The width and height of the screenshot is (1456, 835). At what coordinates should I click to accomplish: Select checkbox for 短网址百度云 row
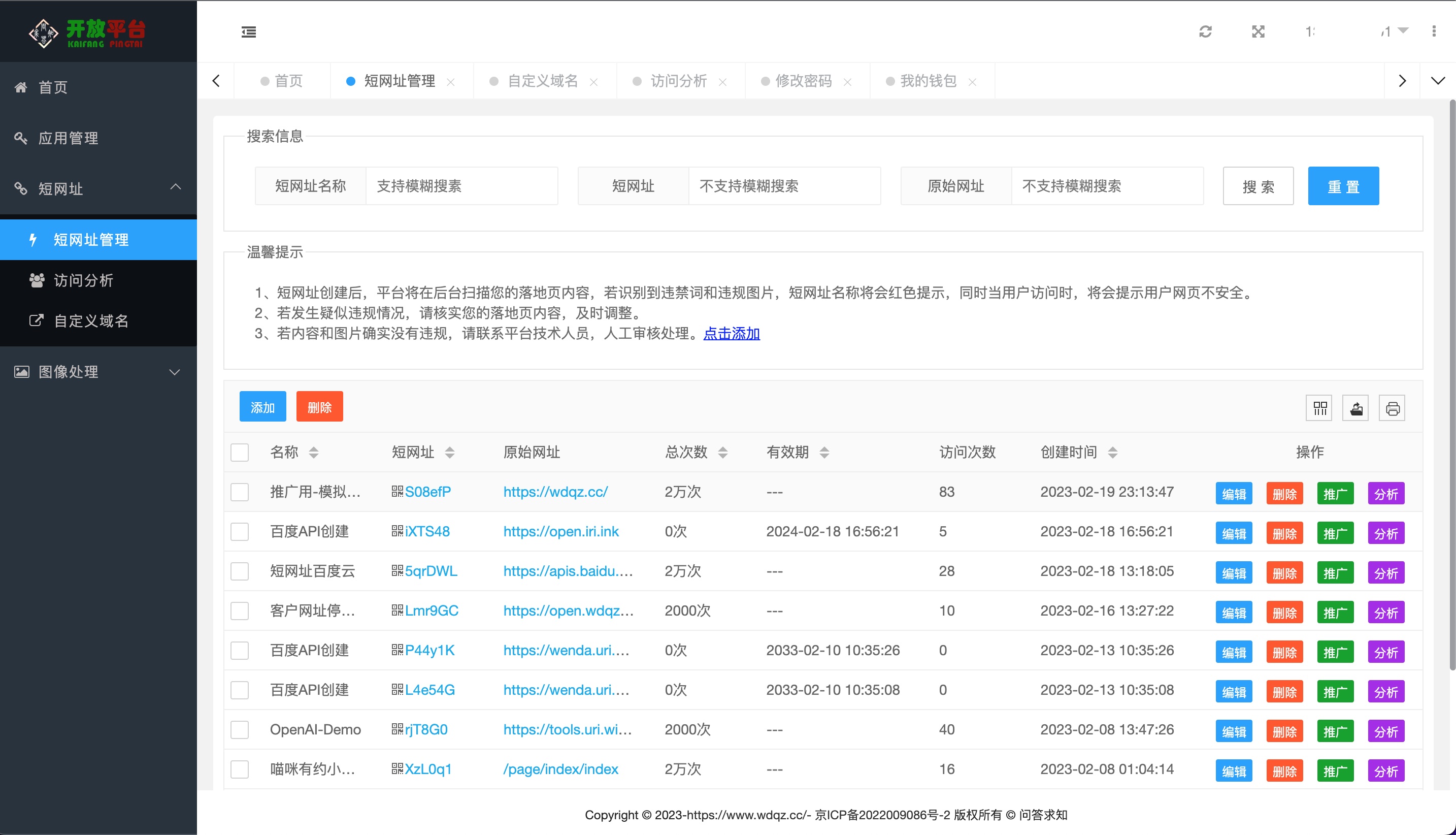click(x=240, y=571)
